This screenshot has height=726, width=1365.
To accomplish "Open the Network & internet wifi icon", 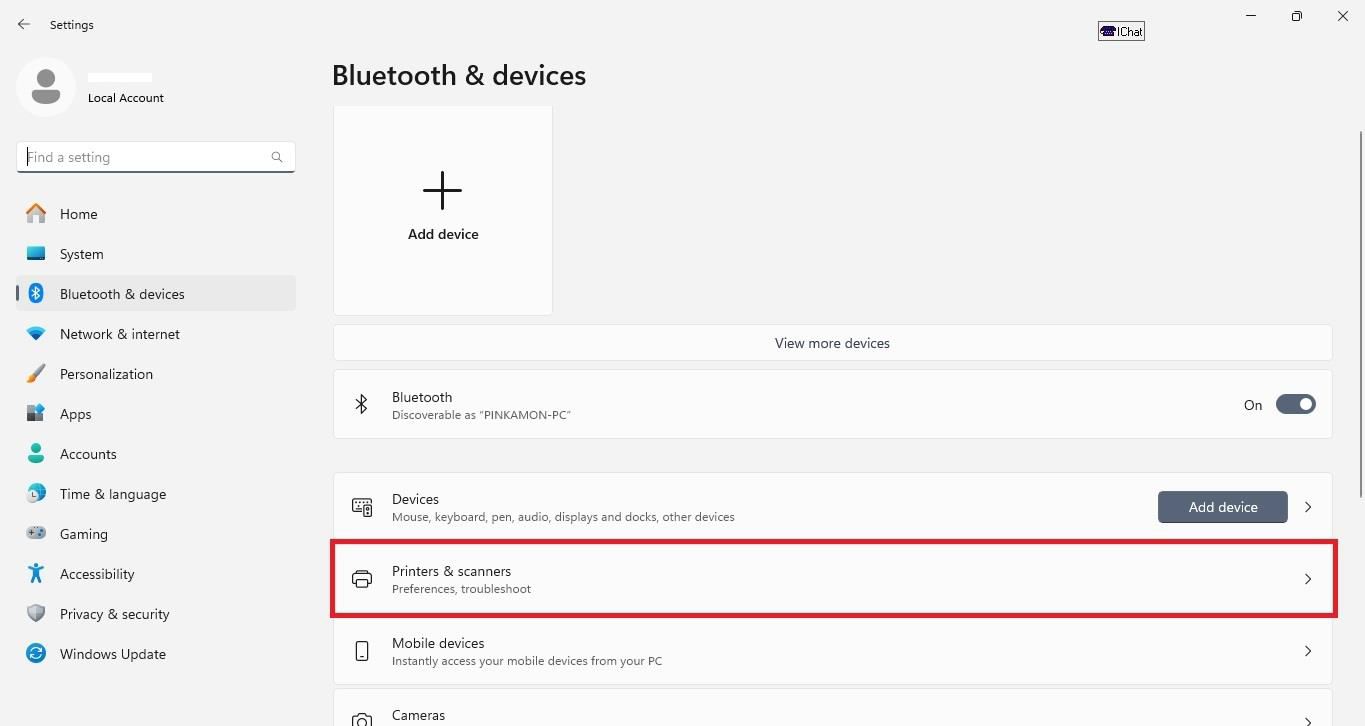I will click(x=36, y=334).
